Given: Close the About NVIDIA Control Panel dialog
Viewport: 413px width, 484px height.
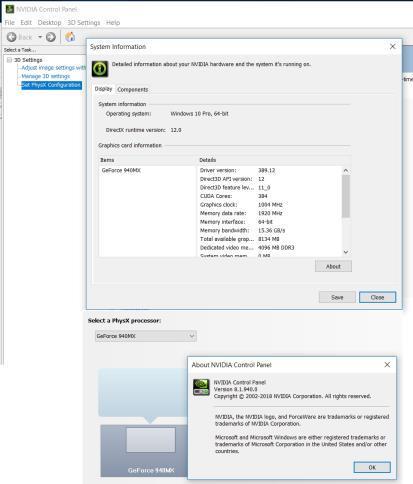Looking at the screenshot, I should [387, 365].
